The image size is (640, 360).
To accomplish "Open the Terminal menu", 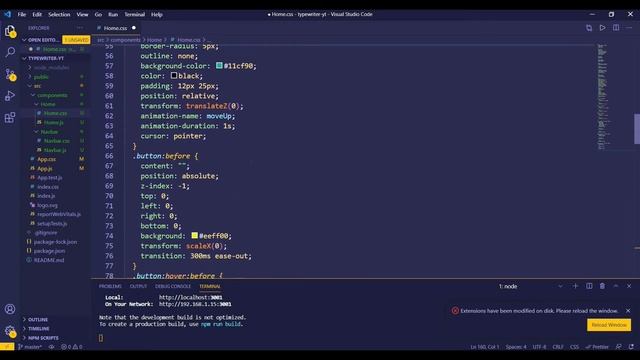I will pos(135,14).
